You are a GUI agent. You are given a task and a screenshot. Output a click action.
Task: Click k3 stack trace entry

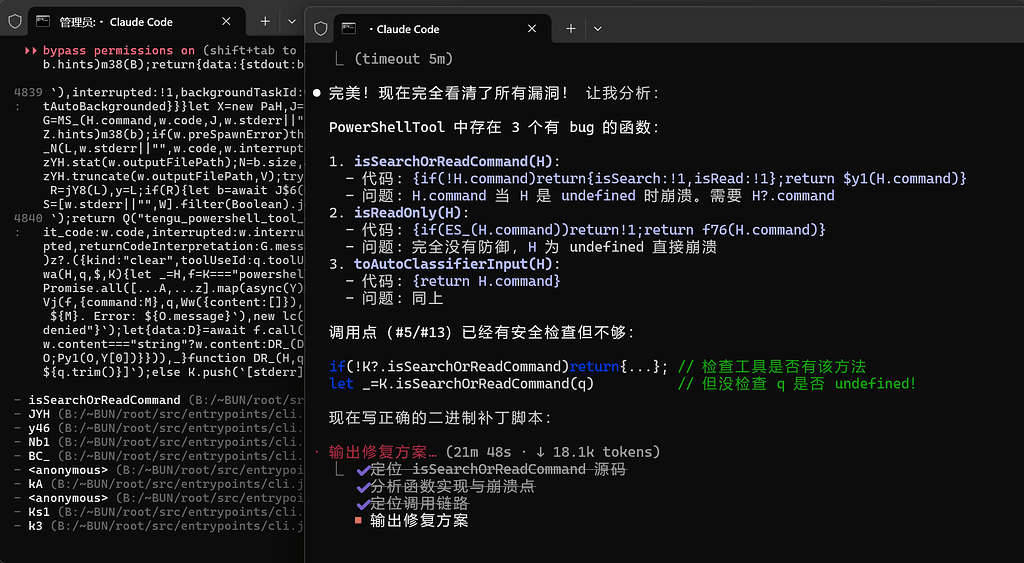coord(36,526)
